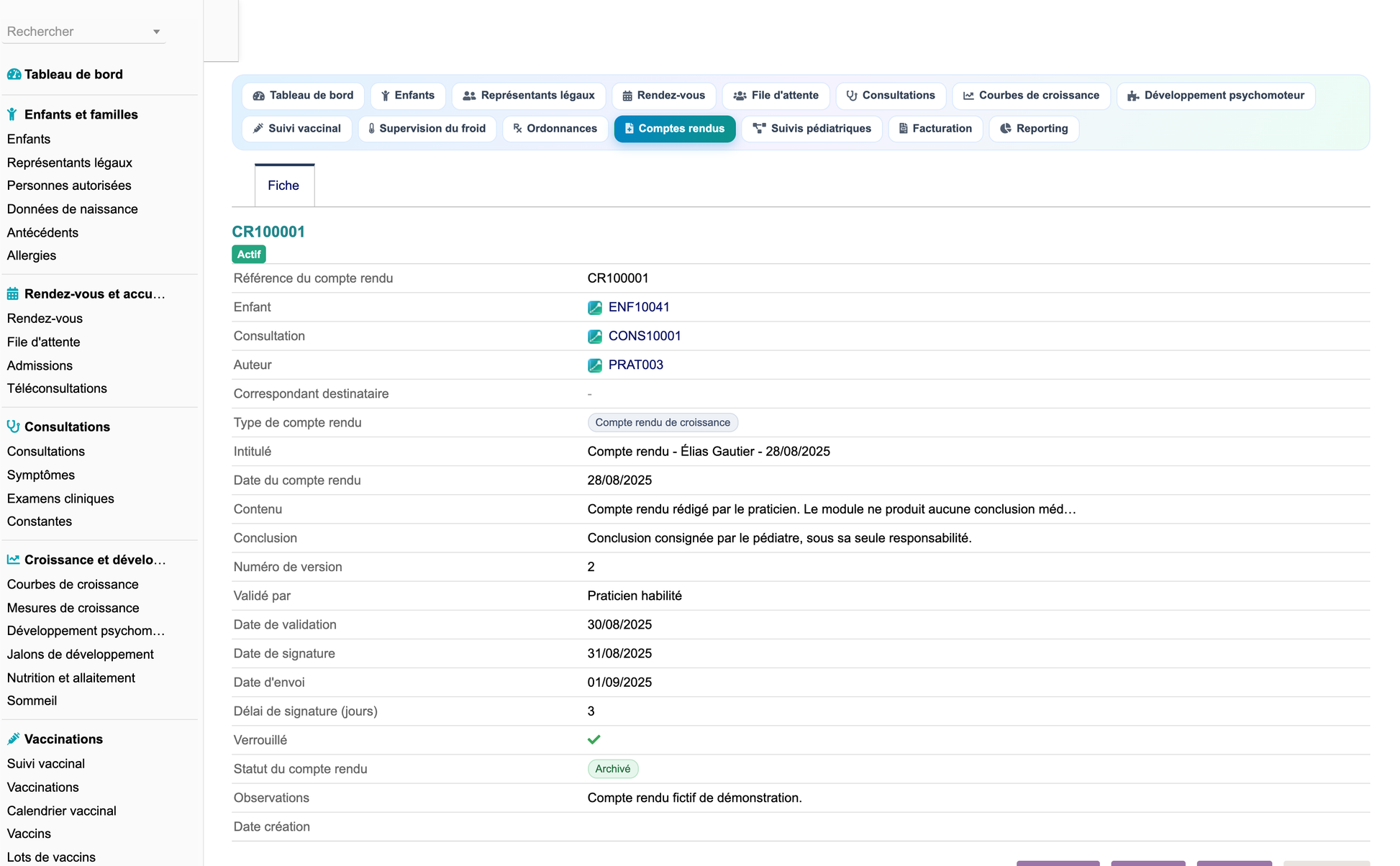
Task: Open the Consultations toolbar tab
Action: [x=891, y=96]
